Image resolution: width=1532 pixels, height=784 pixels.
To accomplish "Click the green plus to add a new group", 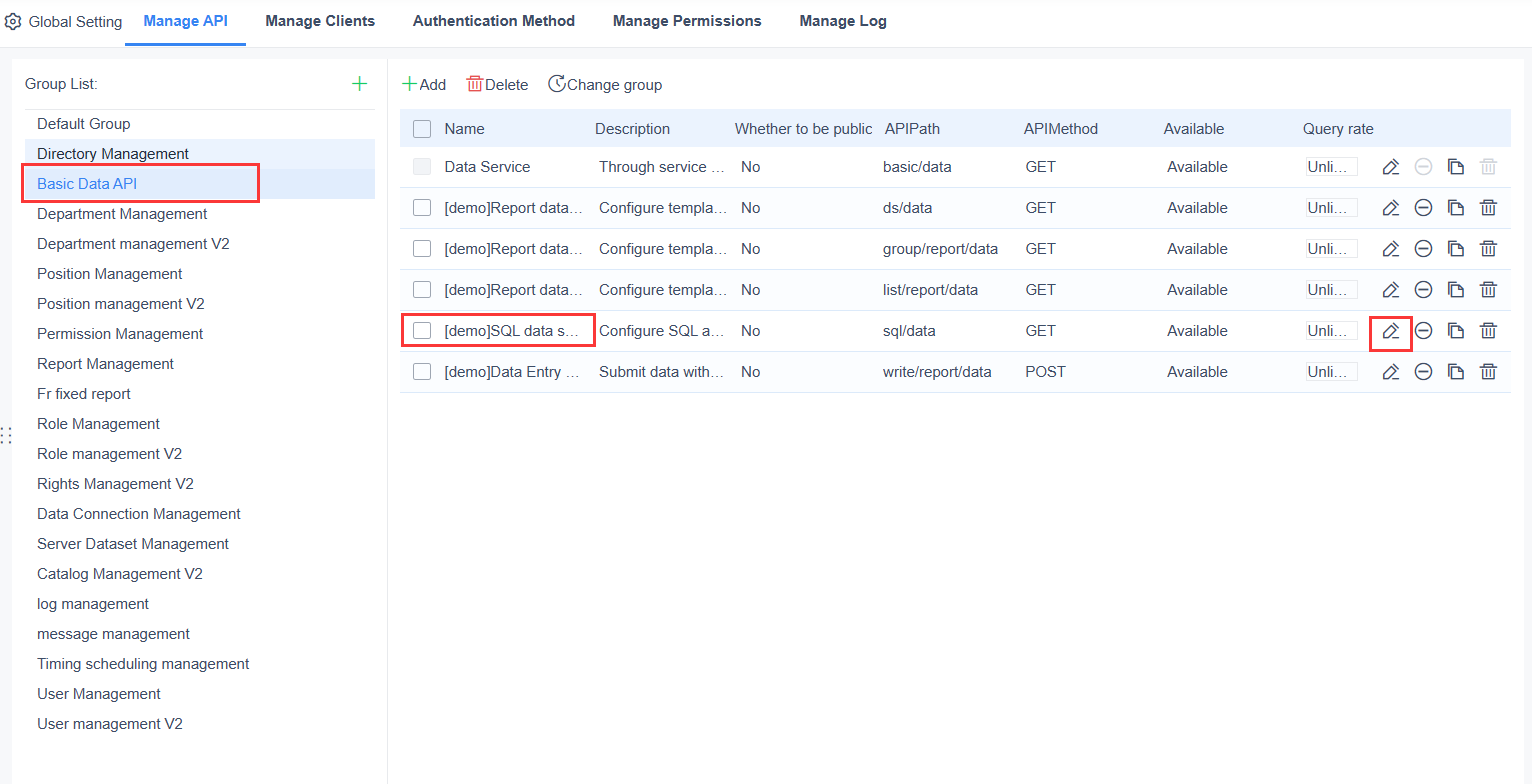I will point(359,83).
